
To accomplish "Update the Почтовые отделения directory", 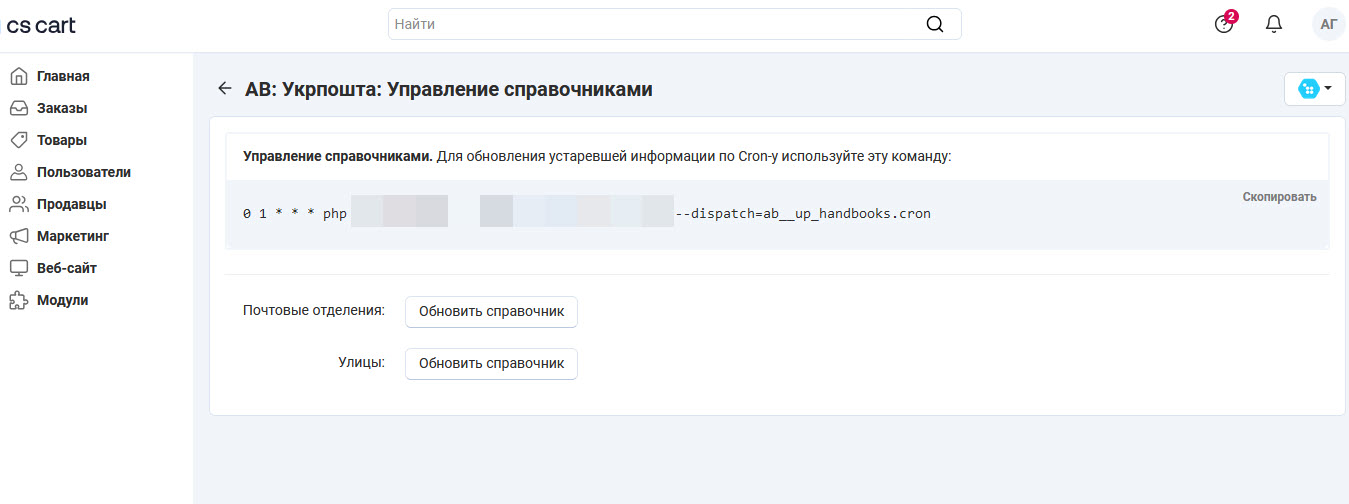I will tap(491, 311).
